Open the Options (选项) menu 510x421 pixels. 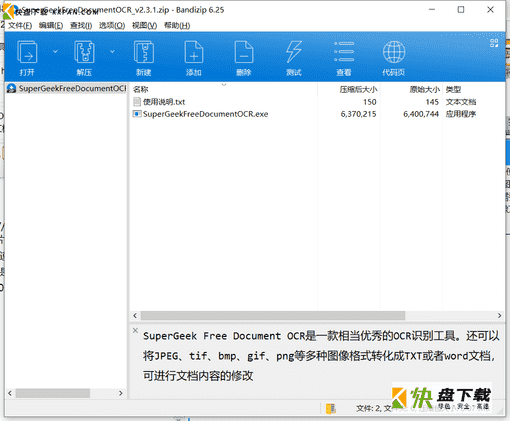click(112, 25)
